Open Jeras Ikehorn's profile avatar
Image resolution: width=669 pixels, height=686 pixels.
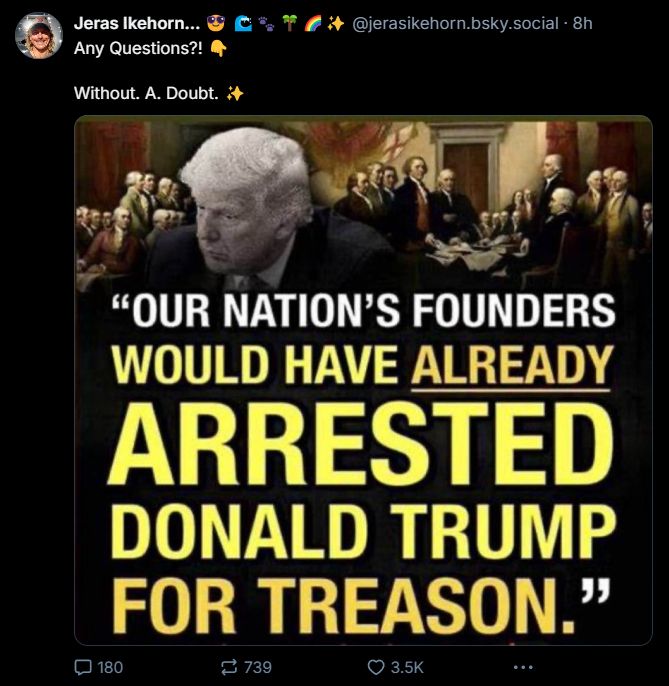pos(39,35)
